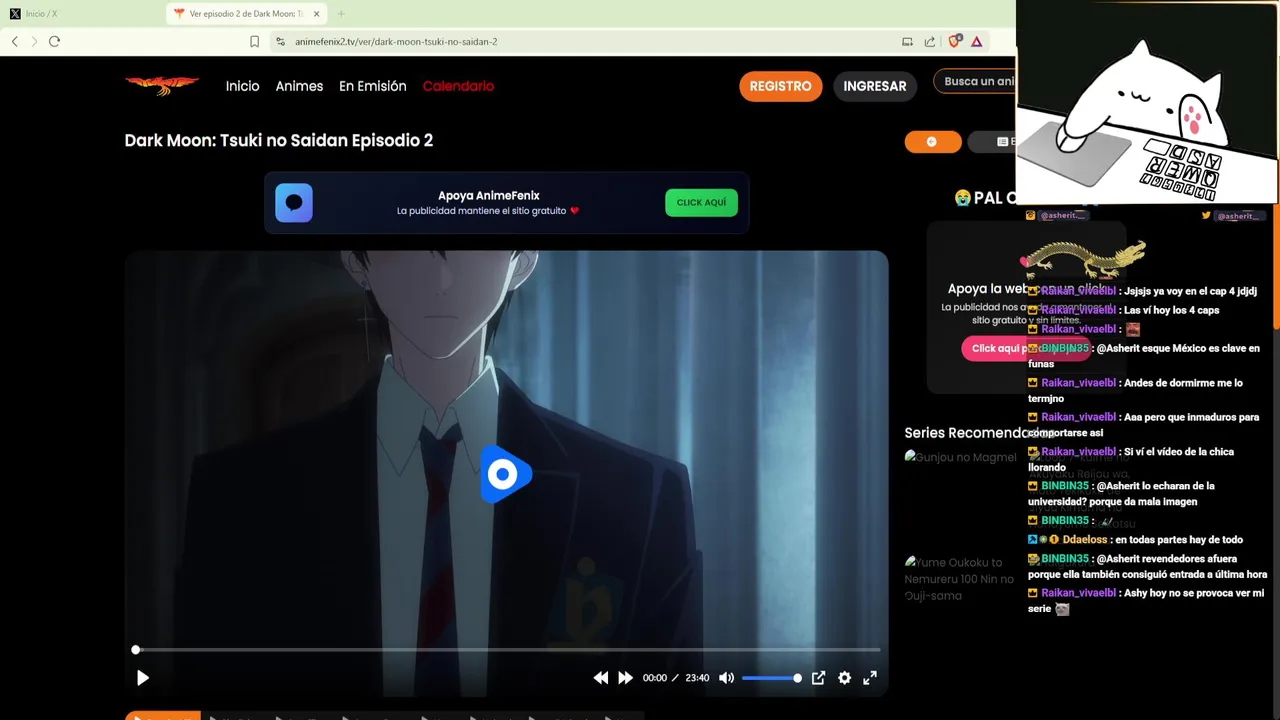Open a new browser tab
Viewport: 1280px width, 720px height.
341,13
